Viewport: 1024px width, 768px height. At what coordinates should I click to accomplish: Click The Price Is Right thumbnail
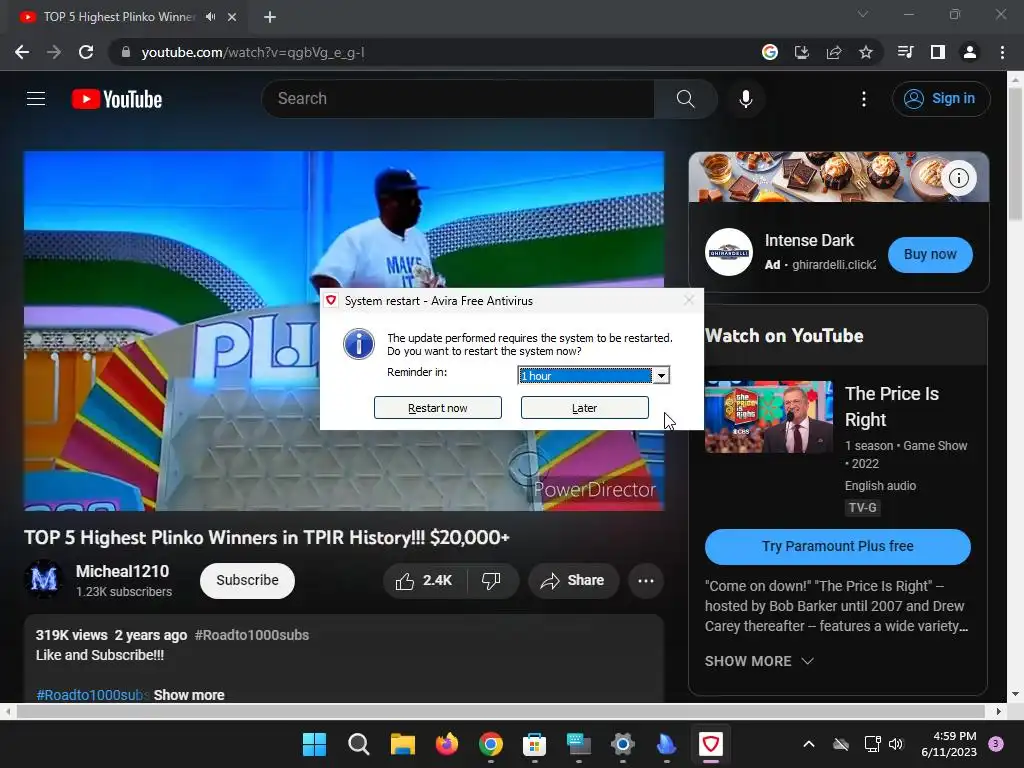coord(769,417)
